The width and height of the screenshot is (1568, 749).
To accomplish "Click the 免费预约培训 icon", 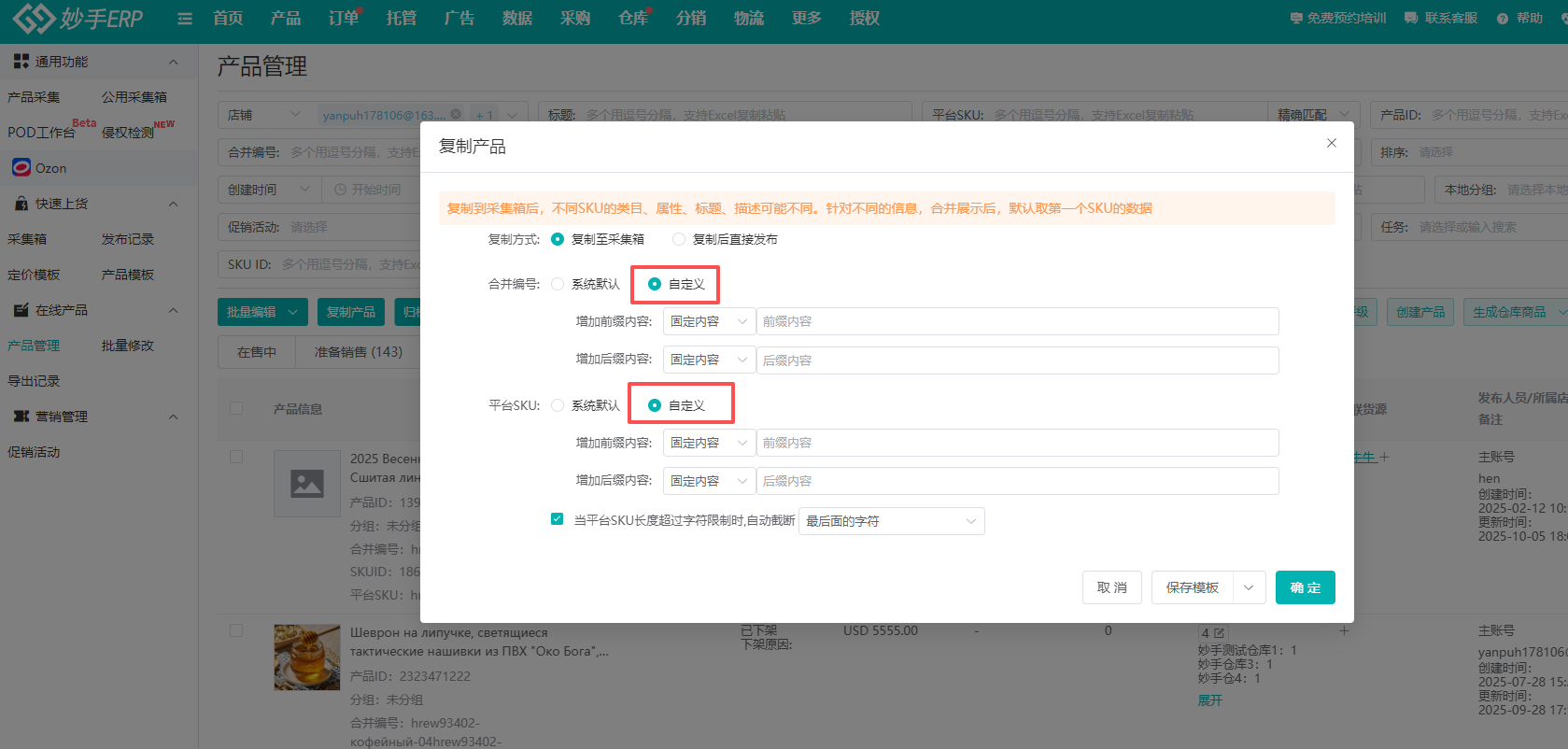I will 1296,19.
